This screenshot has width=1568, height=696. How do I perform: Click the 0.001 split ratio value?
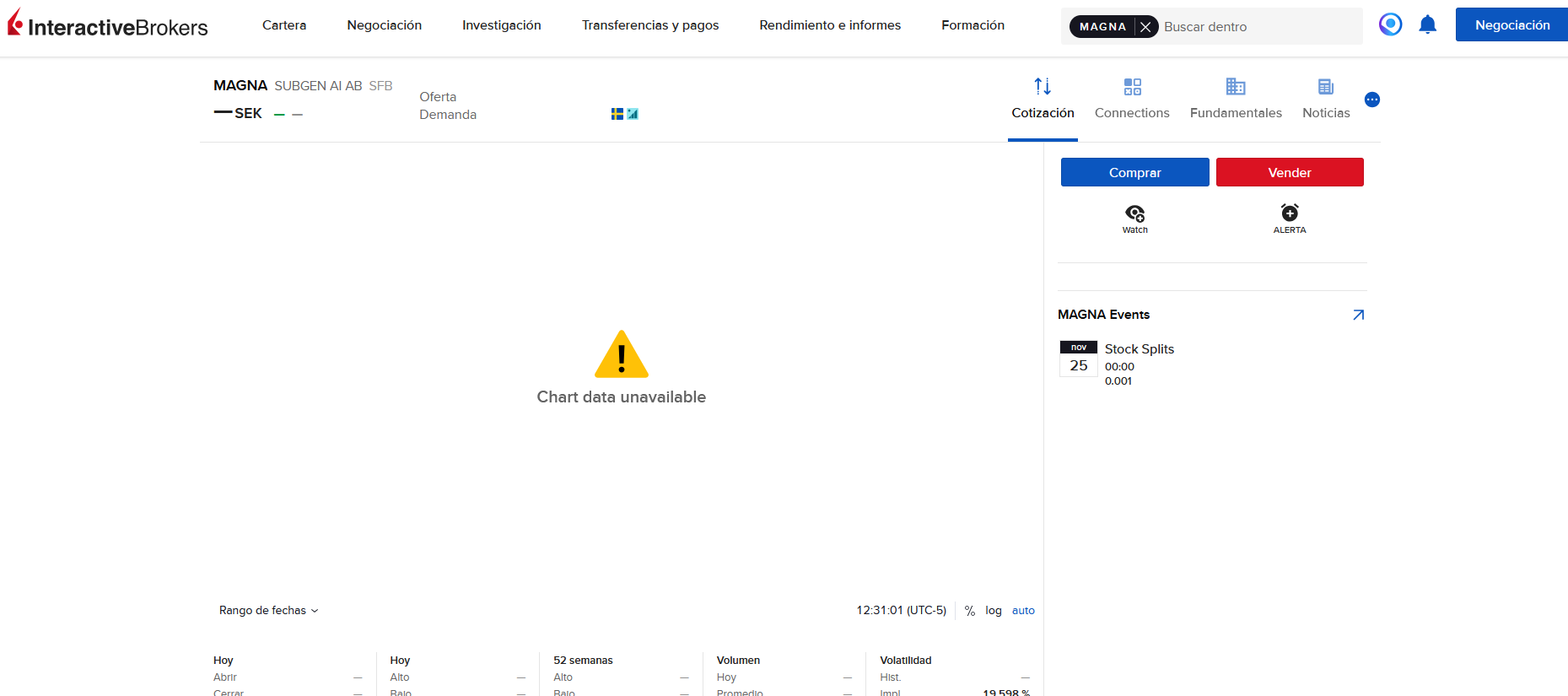[x=1118, y=381]
